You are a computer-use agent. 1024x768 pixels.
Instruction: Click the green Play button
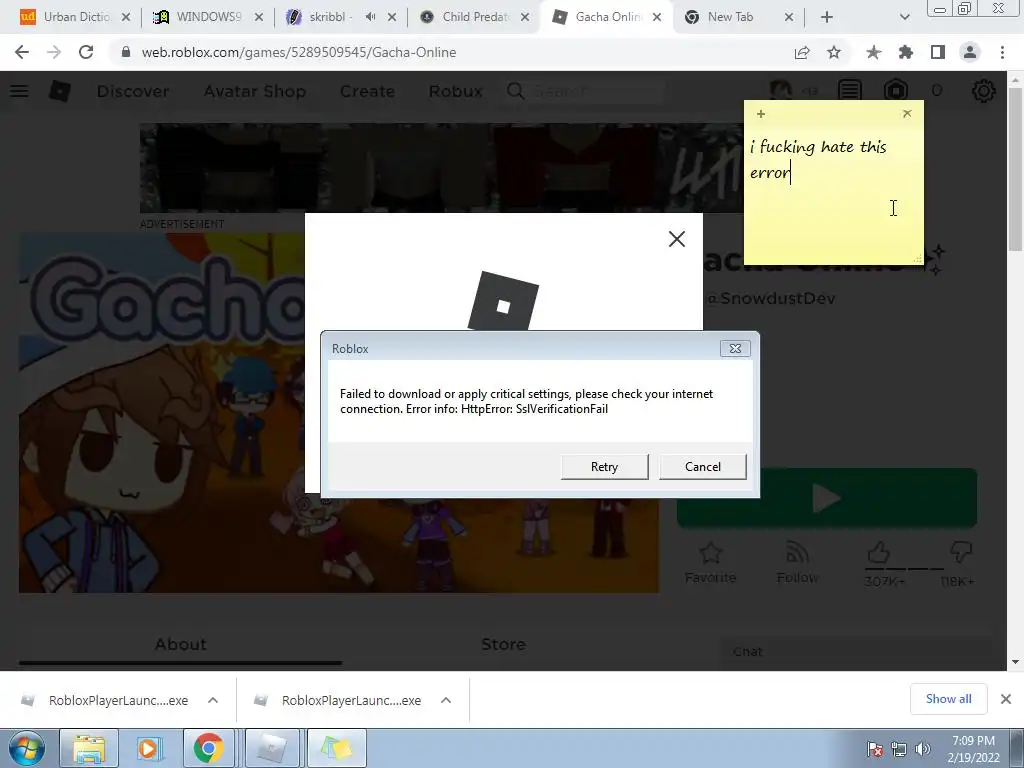click(827, 498)
